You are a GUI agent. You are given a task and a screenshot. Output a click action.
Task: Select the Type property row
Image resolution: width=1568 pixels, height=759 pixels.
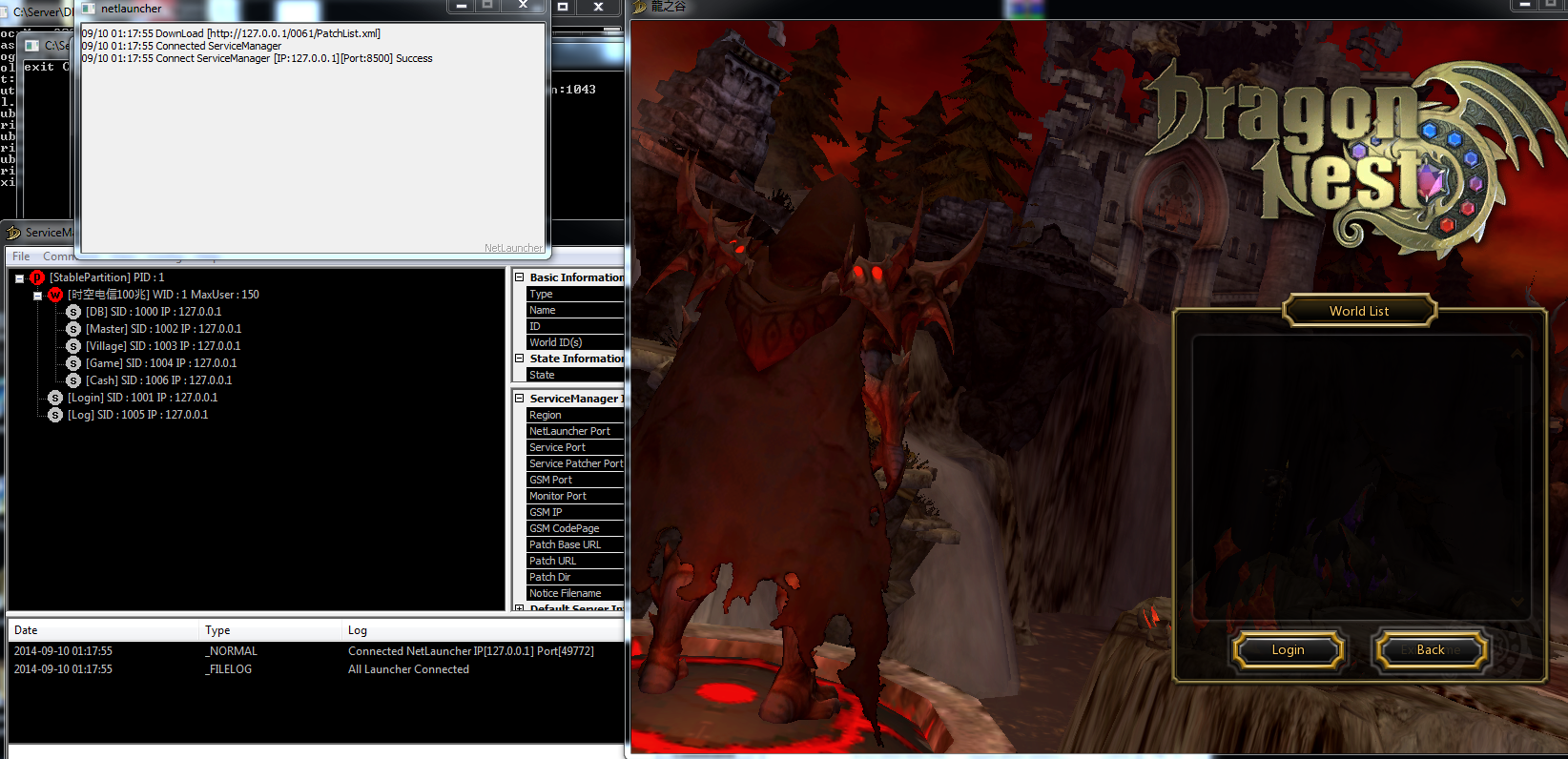[x=575, y=294]
